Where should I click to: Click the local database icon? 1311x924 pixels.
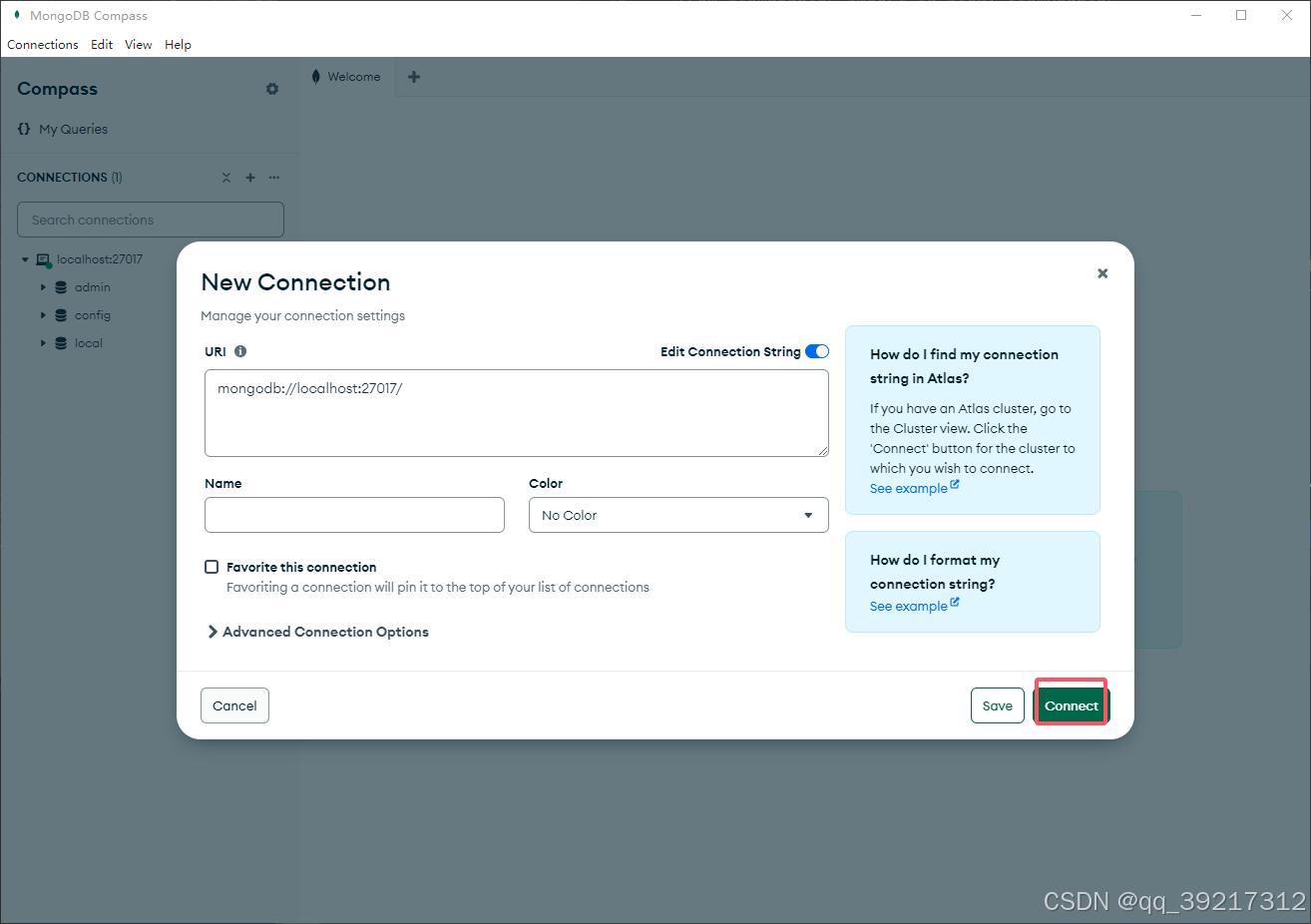[x=61, y=343]
